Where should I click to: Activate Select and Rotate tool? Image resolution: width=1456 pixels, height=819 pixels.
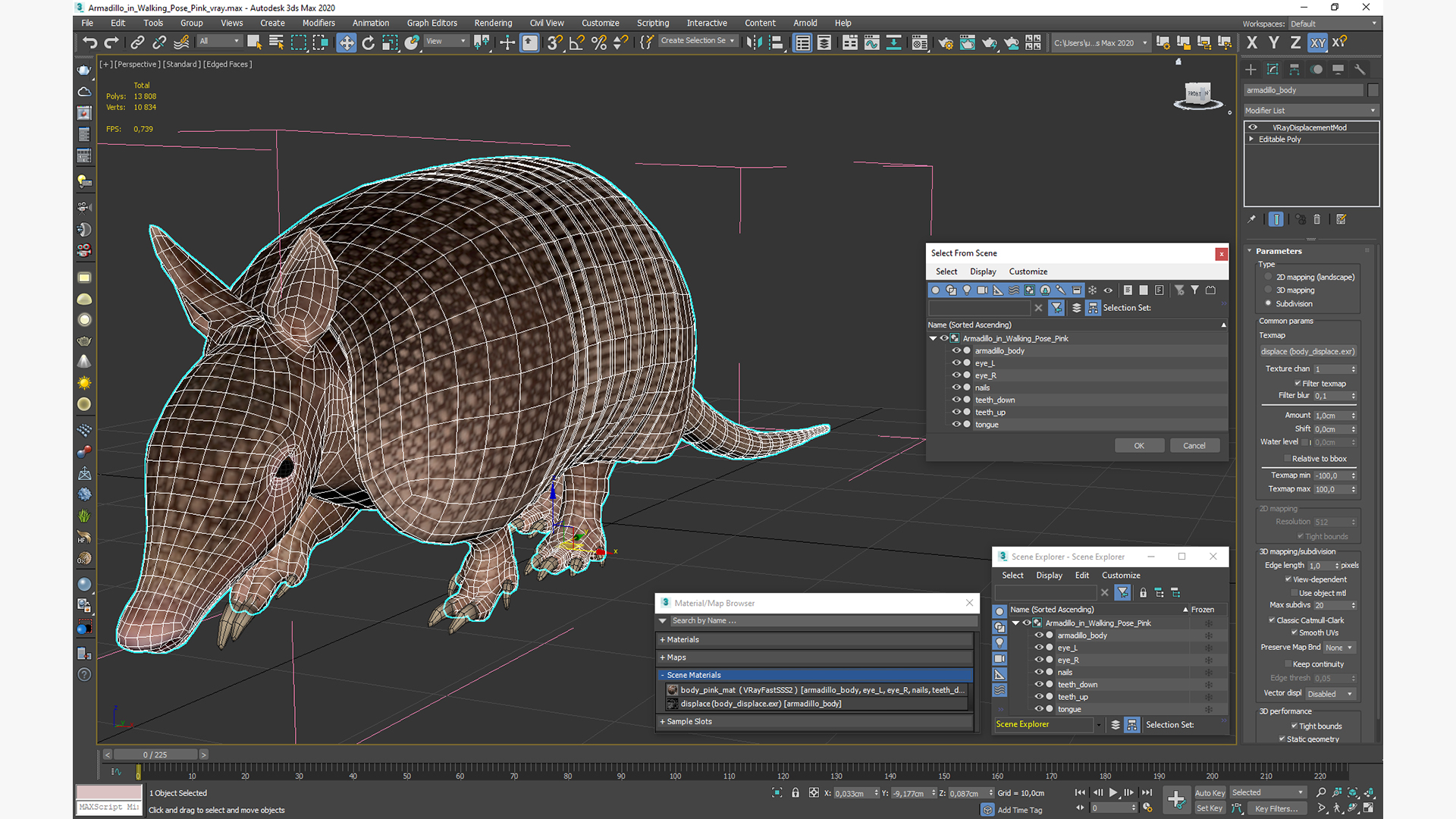coord(368,42)
